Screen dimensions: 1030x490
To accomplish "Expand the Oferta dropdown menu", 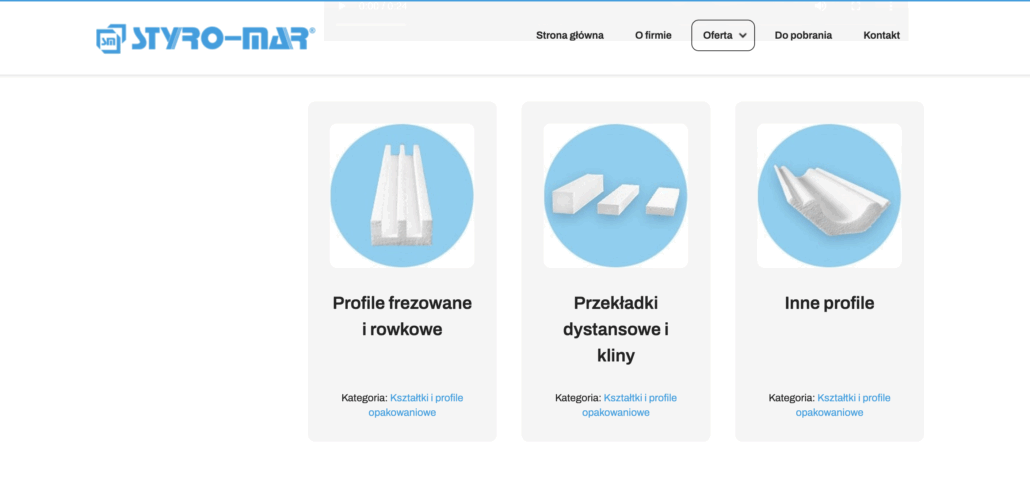I will tap(723, 35).
